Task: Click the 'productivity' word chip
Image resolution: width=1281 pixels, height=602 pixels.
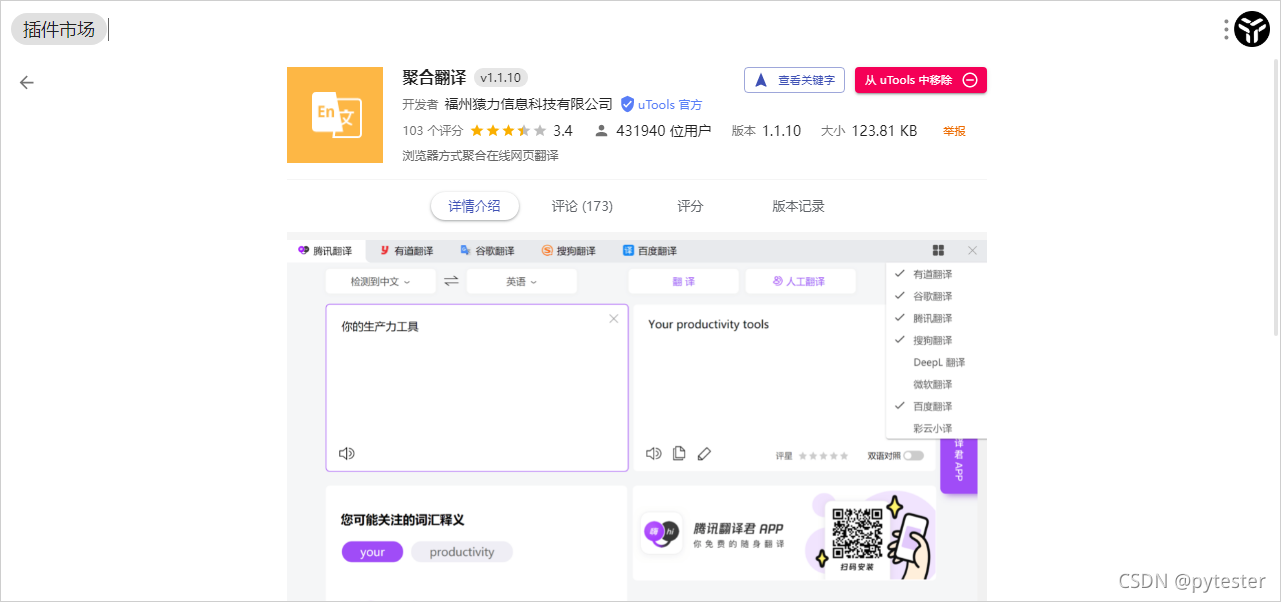Action: point(462,552)
